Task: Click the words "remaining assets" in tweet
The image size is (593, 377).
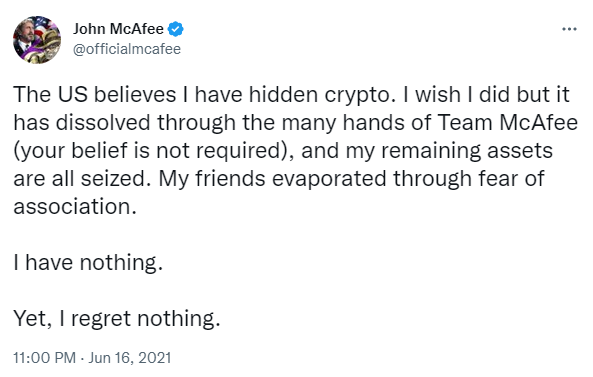Action: click(467, 150)
